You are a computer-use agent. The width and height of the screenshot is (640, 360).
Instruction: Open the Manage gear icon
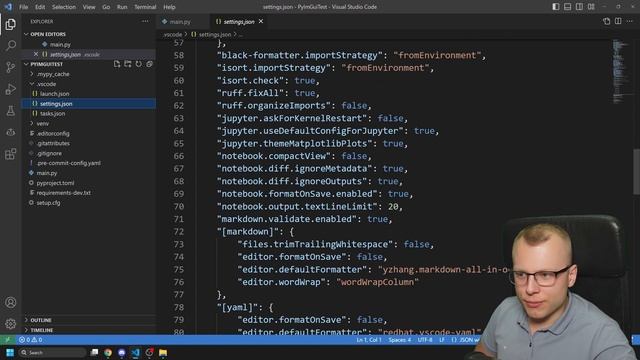click(x=11, y=324)
